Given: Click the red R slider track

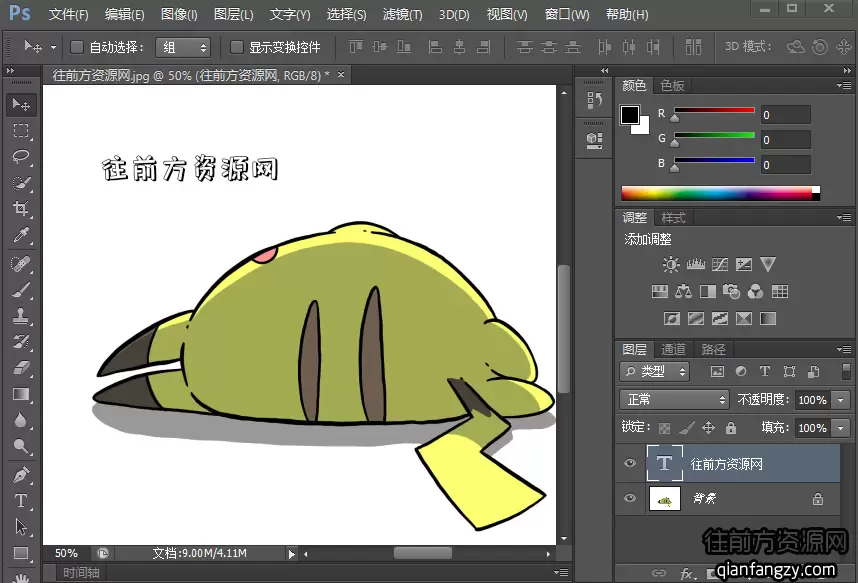Looking at the screenshot, I should [714, 111].
